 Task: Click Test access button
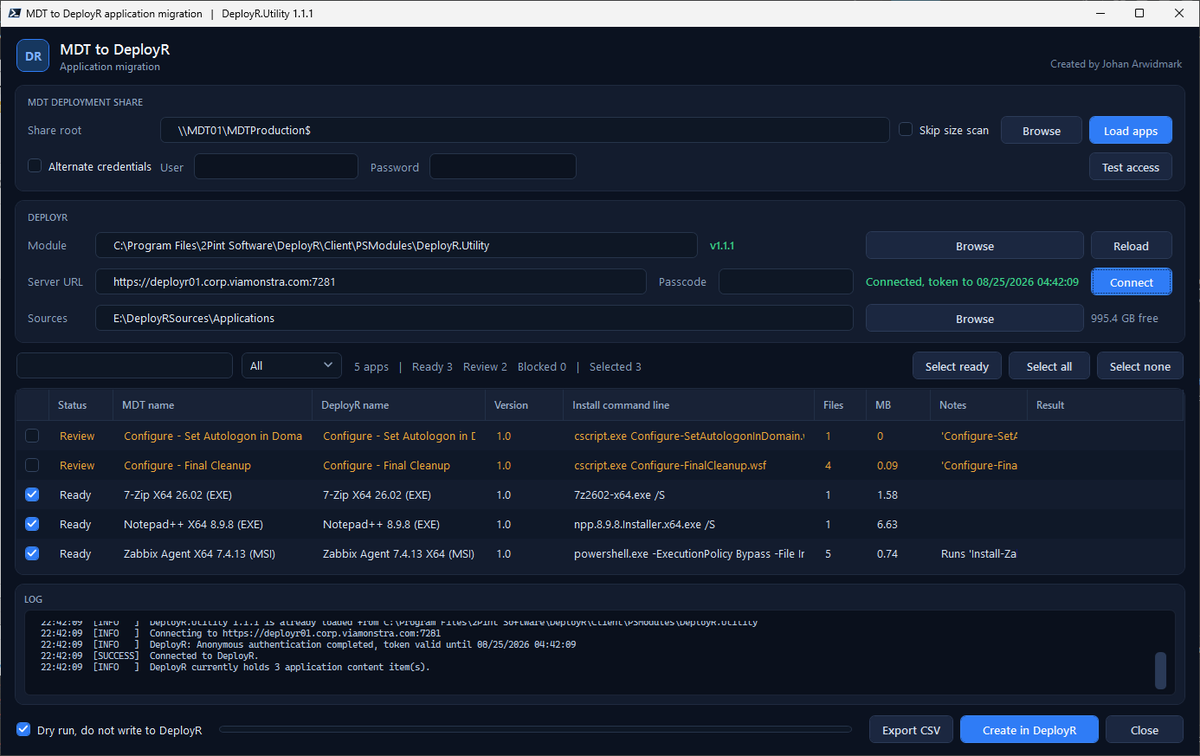pyautogui.click(x=1130, y=167)
